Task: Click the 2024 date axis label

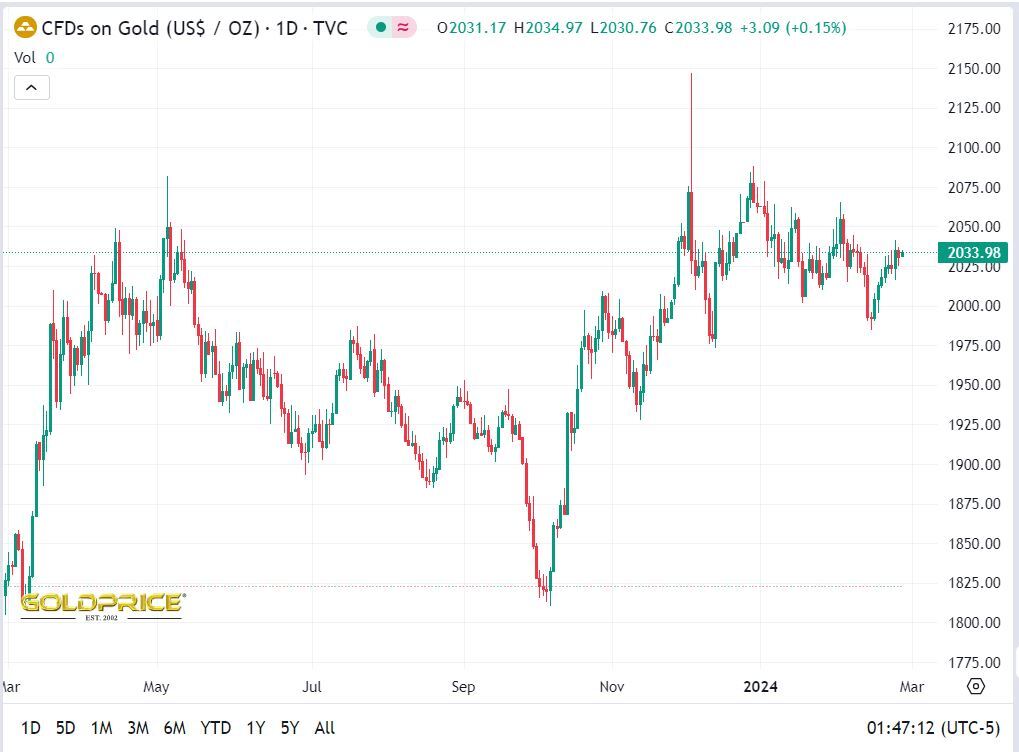Action: click(x=760, y=687)
